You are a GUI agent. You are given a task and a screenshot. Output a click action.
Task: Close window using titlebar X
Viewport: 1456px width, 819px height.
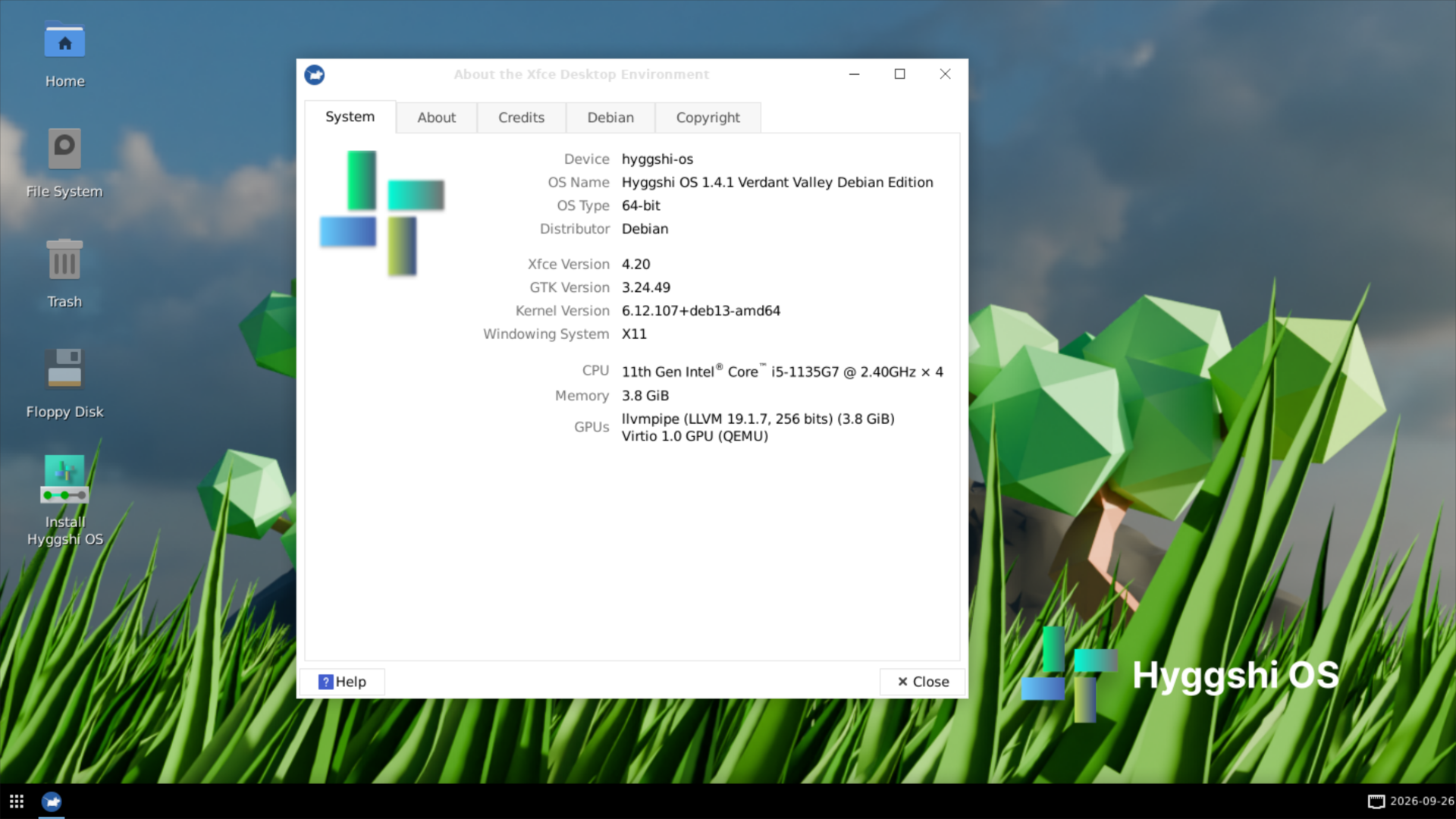[945, 74]
